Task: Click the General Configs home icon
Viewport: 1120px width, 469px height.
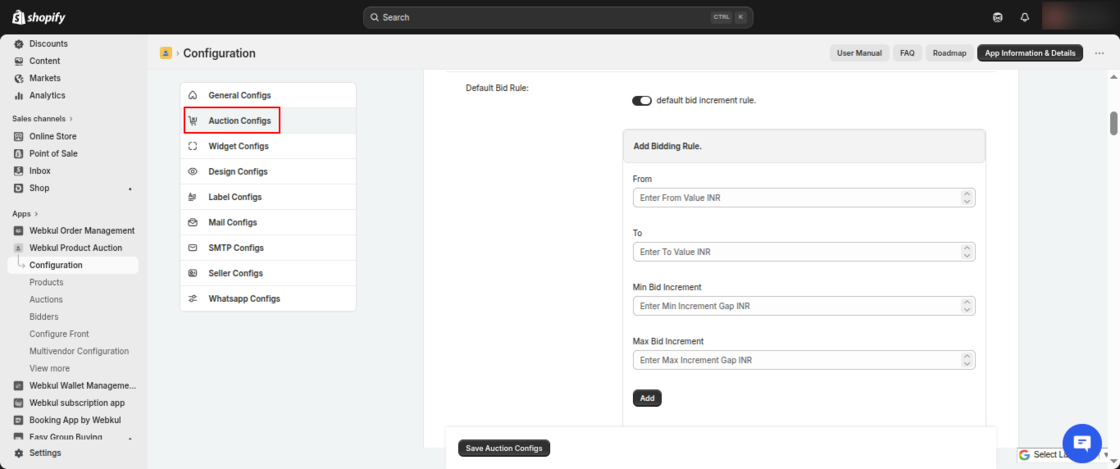Action: 192,95
